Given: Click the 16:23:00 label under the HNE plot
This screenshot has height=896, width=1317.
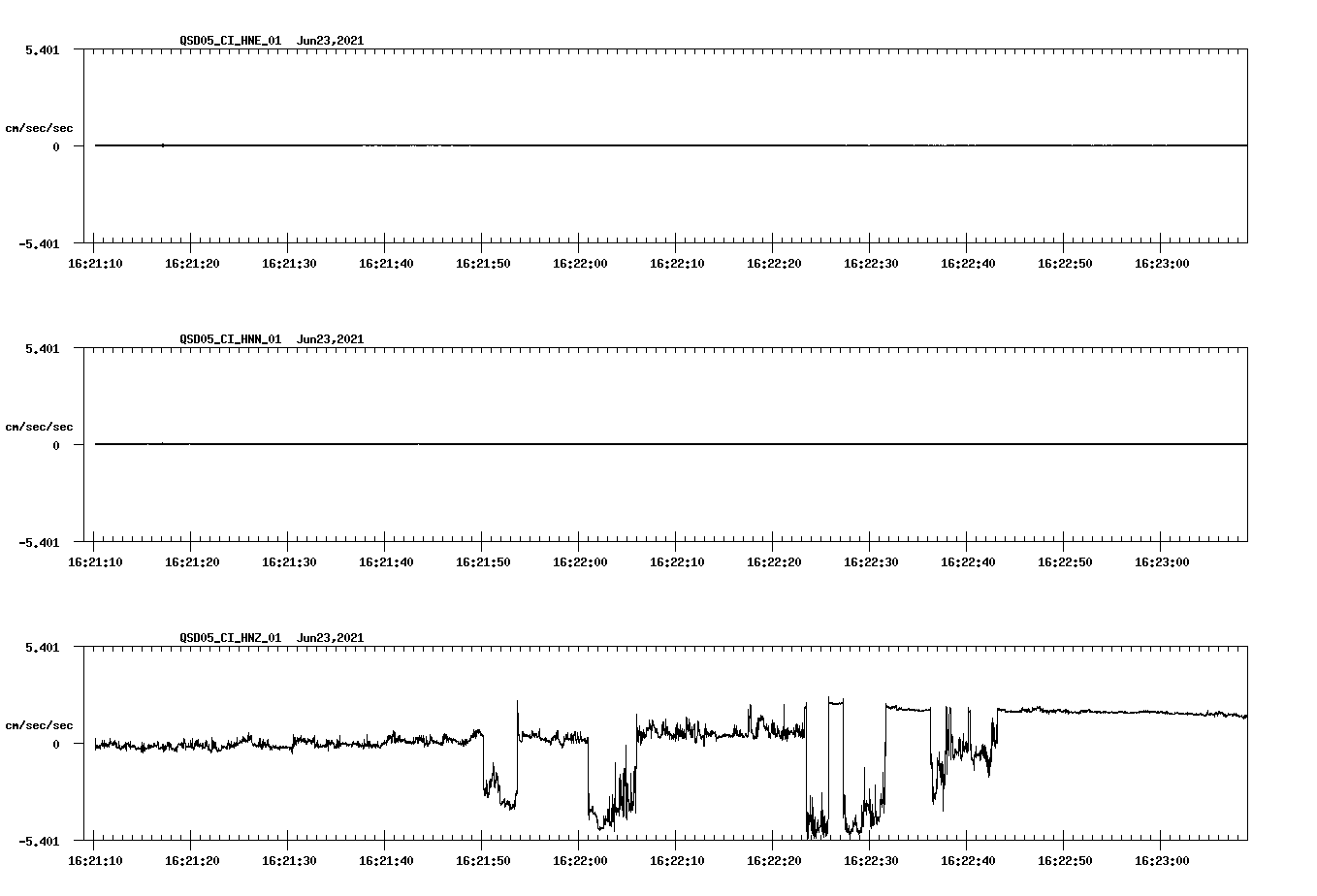Looking at the screenshot, I should click(x=1162, y=264).
